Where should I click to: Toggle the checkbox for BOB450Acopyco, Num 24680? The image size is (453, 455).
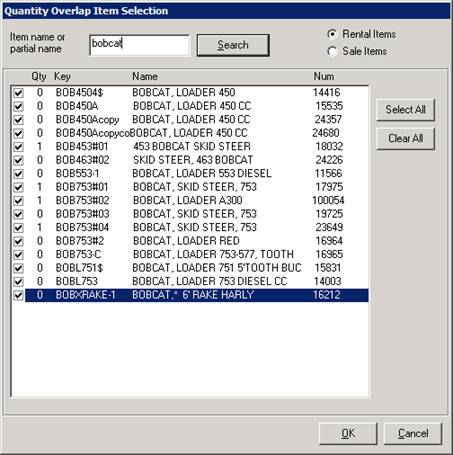[x=18, y=133]
